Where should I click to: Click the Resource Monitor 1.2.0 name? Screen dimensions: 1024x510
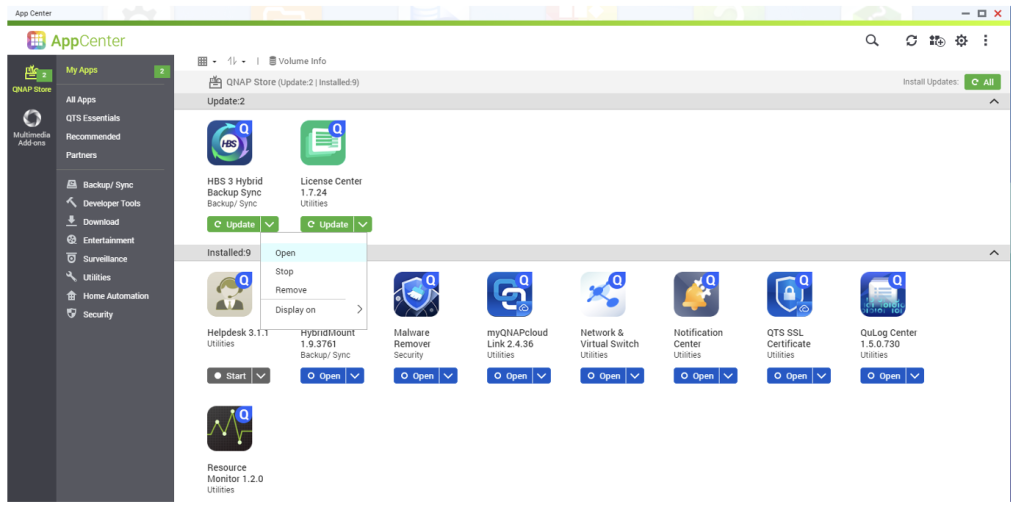[x=235, y=473]
